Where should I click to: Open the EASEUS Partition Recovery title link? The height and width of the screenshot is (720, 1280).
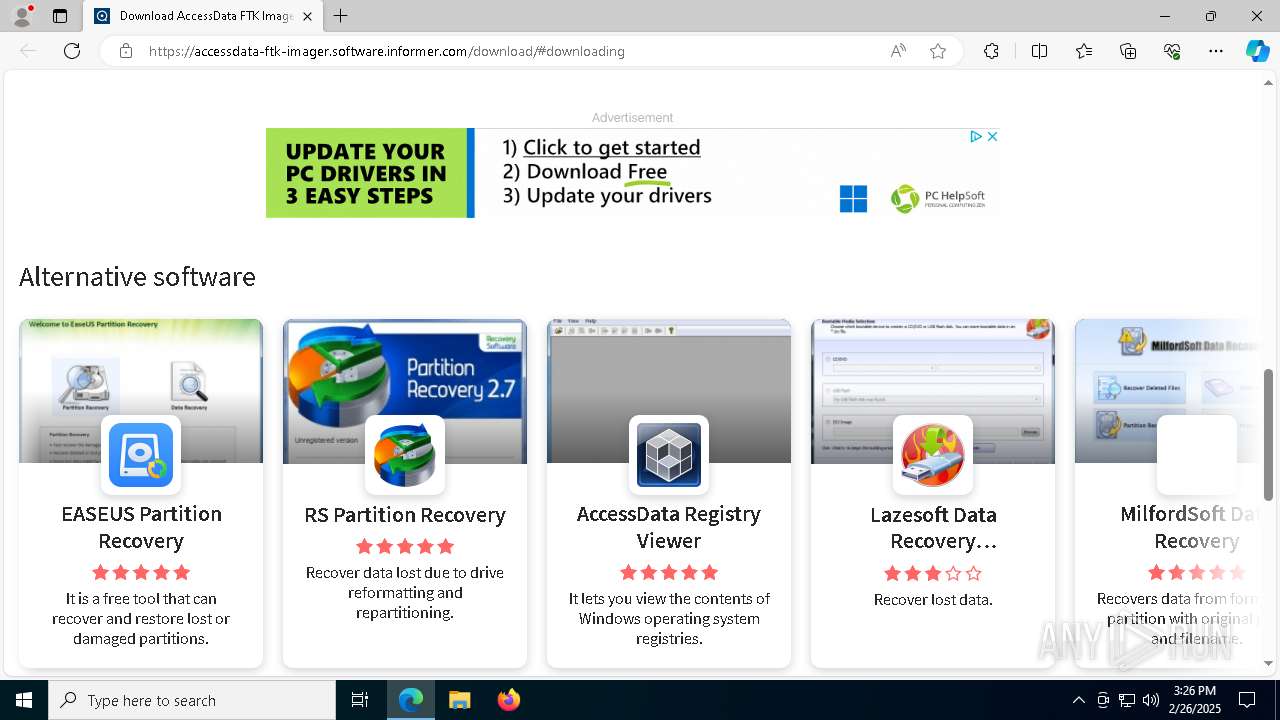click(141, 527)
